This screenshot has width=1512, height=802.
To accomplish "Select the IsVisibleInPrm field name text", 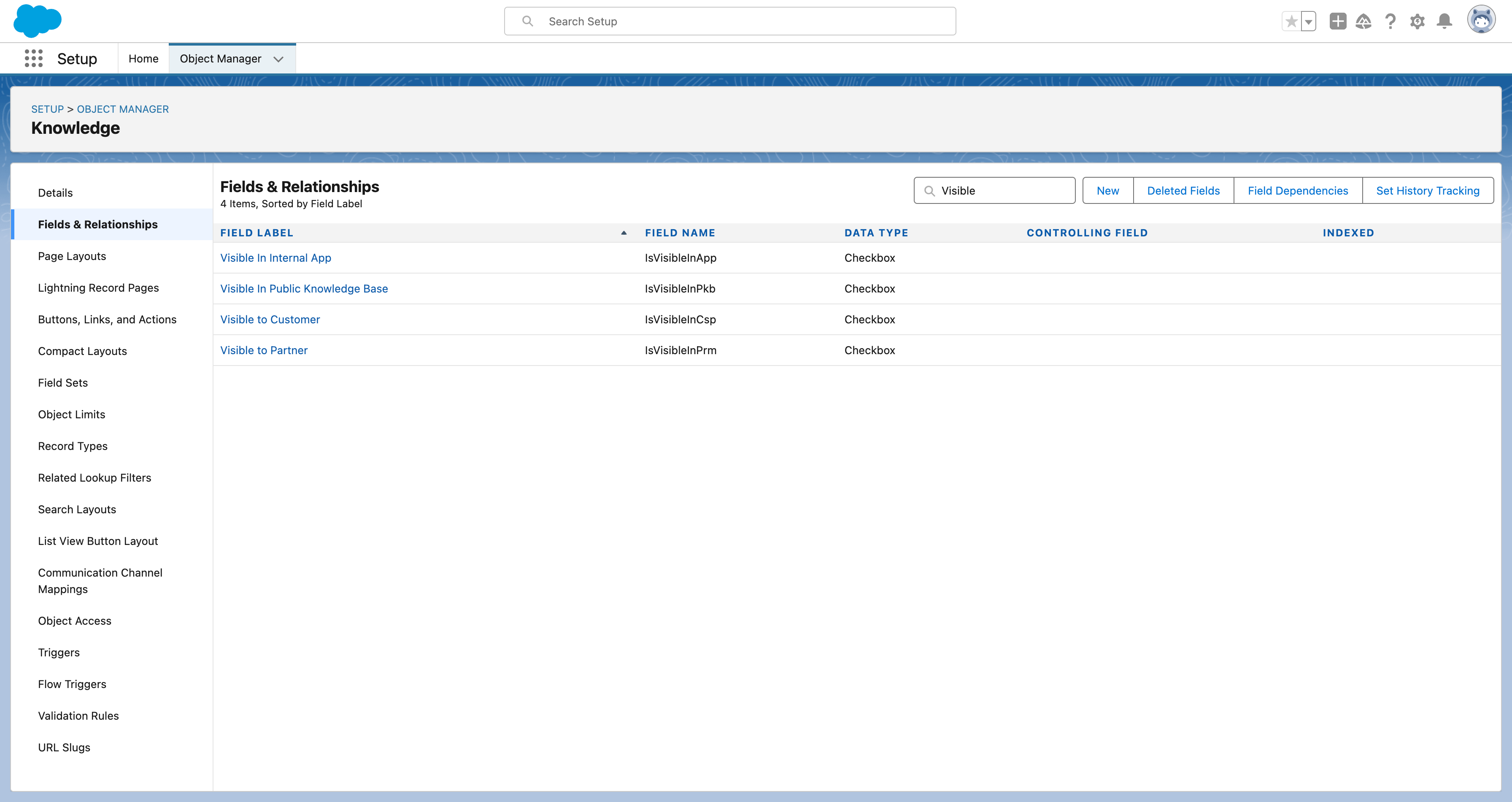I will click(680, 350).
